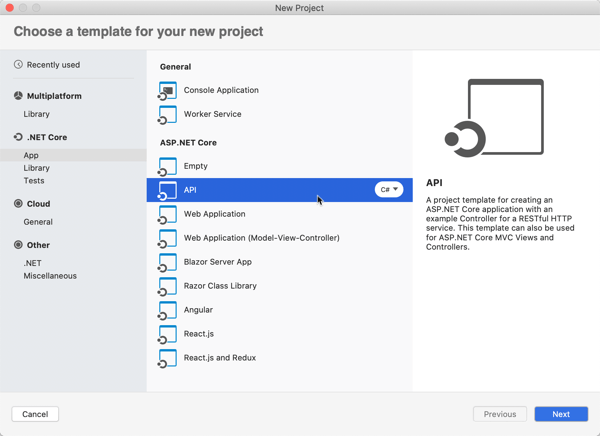
Task: Choose Miscellaneous under Other
Action: click(x=50, y=276)
